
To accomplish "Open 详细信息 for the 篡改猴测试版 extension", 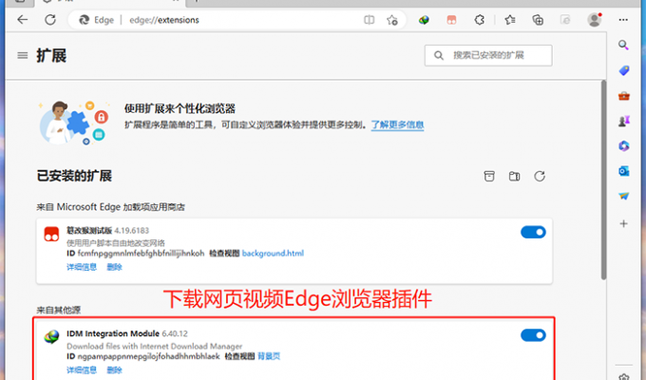I will 82,267.
